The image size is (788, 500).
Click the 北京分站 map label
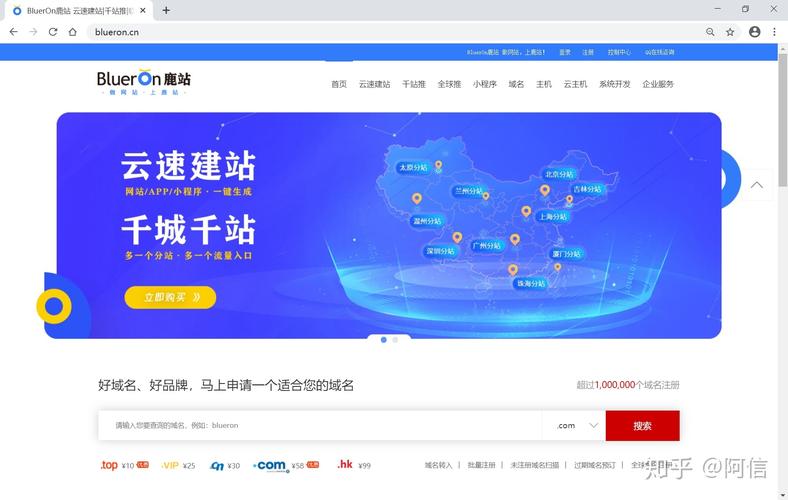pos(559,174)
